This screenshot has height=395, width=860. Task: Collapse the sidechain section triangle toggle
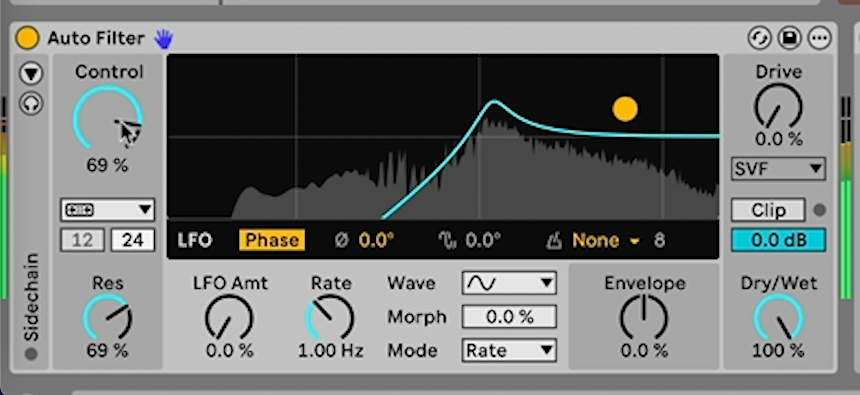(31, 74)
